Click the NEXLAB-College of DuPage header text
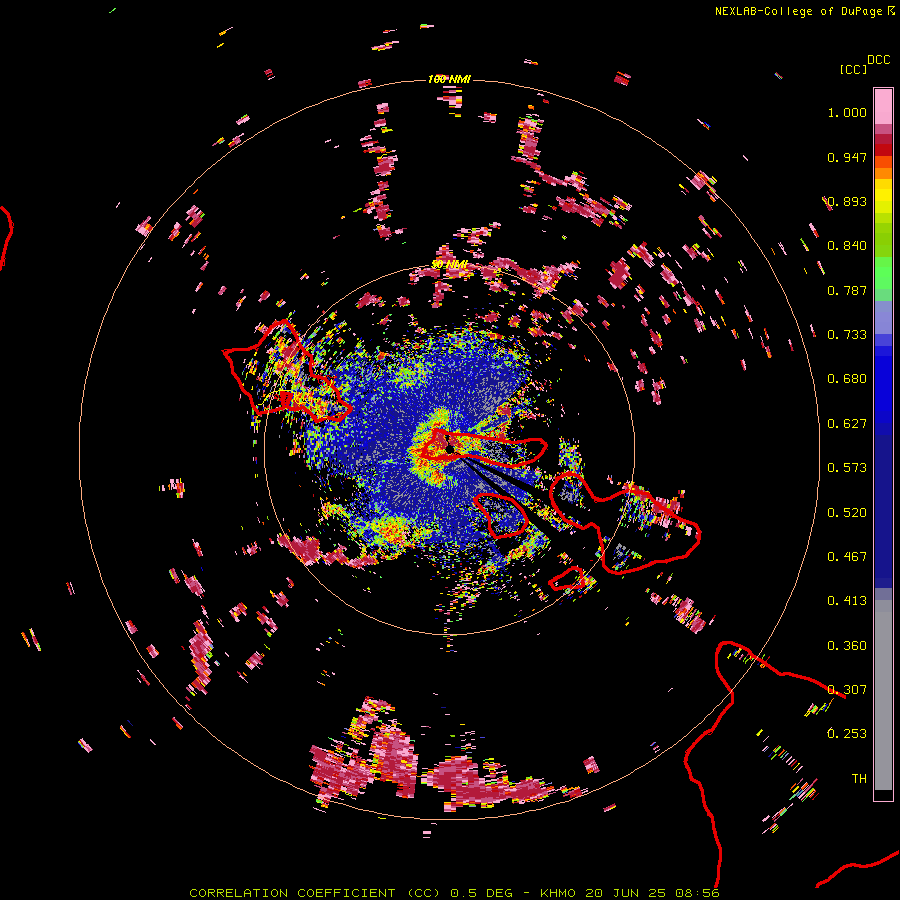900x900 pixels. click(x=804, y=11)
